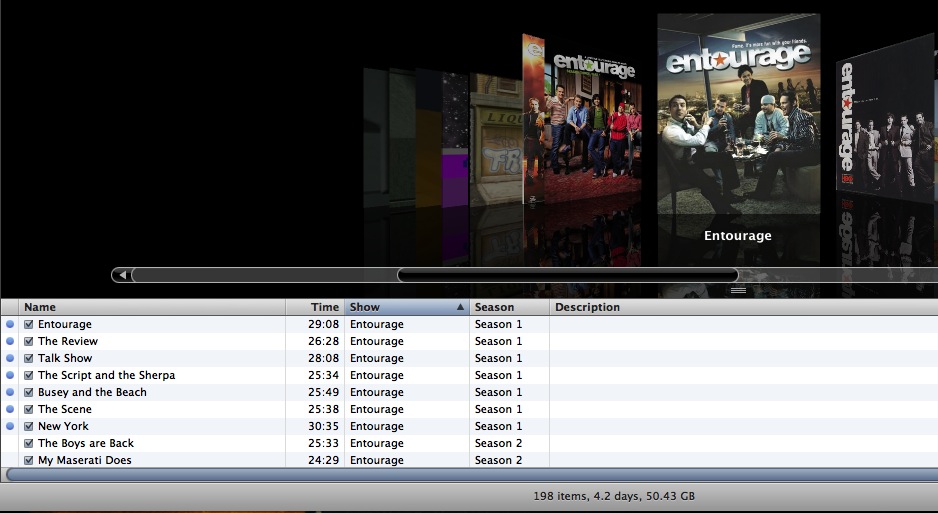Click blue unplayed dot for New York
The image size is (938, 513).
(x=10, y=426)
